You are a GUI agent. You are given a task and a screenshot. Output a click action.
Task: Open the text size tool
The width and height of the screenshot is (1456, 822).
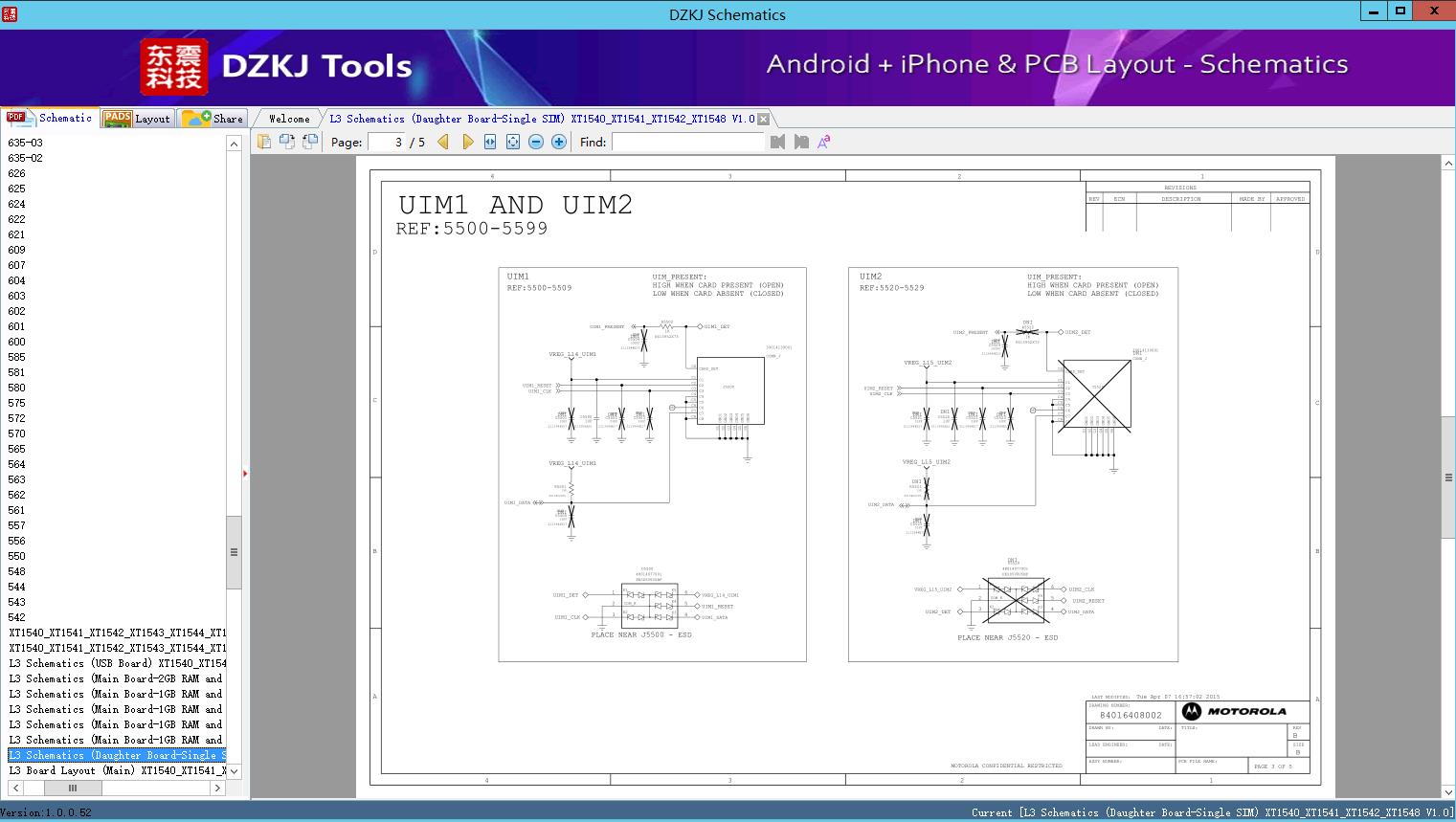tap(822, 142)
